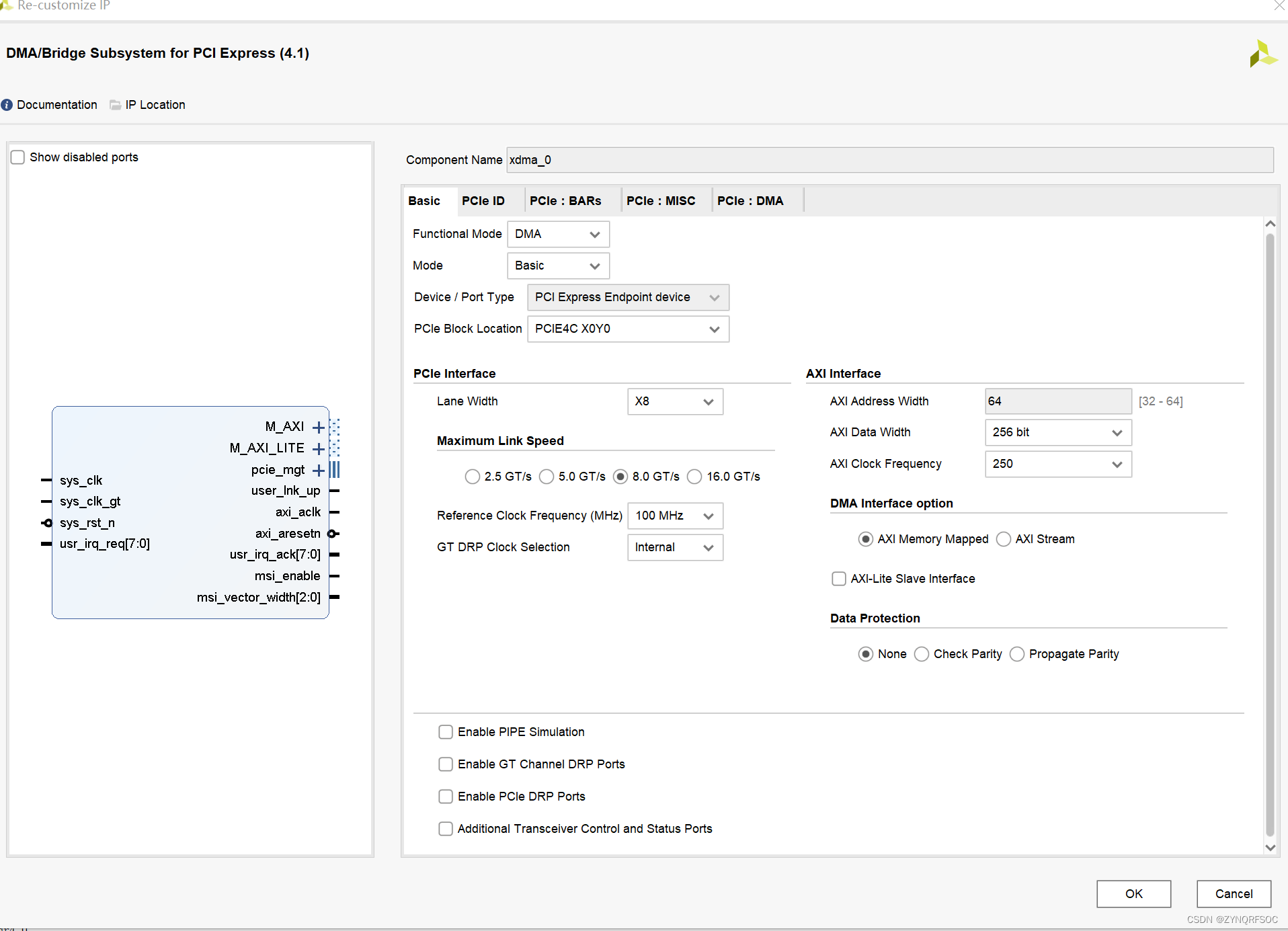The height and width of the screenshot is (931, 1288).
Task: Enable the AXI-Lite Slave Interface
Action: (839, 578)
